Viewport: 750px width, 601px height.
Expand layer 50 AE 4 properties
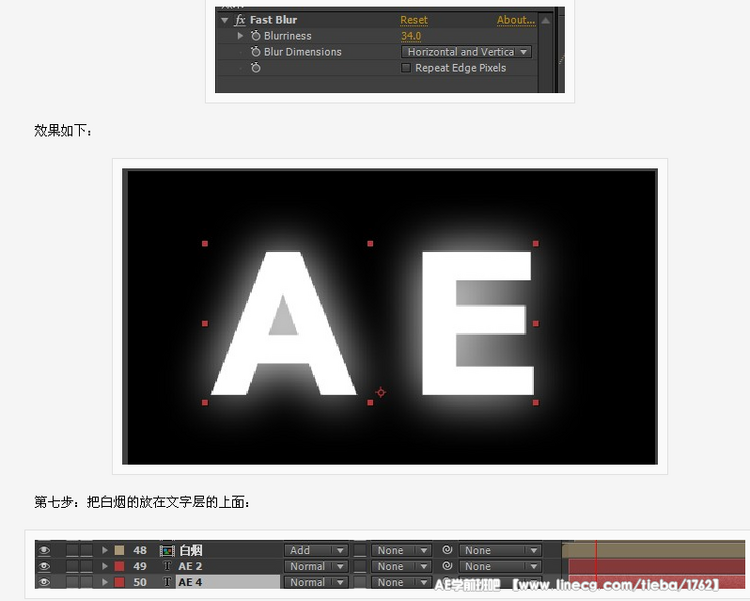pos(105,582)
